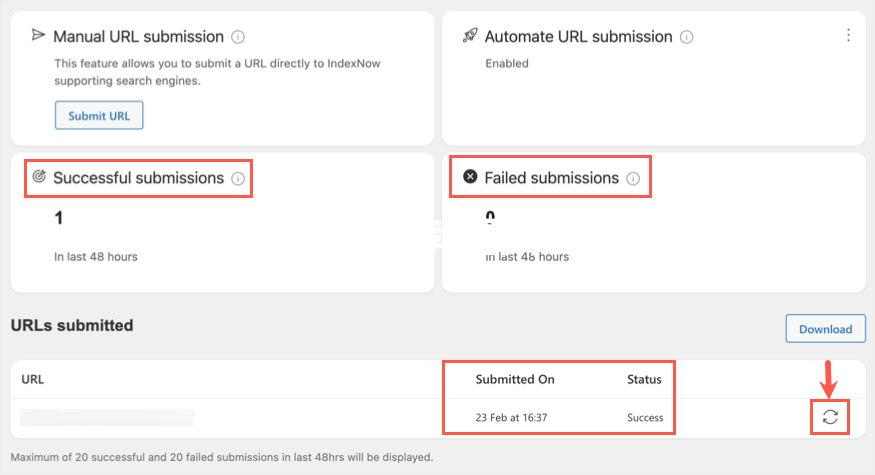The image size is (875, 475).
Task: Click the Successful submissions count 1
Action: coord(59,218)
